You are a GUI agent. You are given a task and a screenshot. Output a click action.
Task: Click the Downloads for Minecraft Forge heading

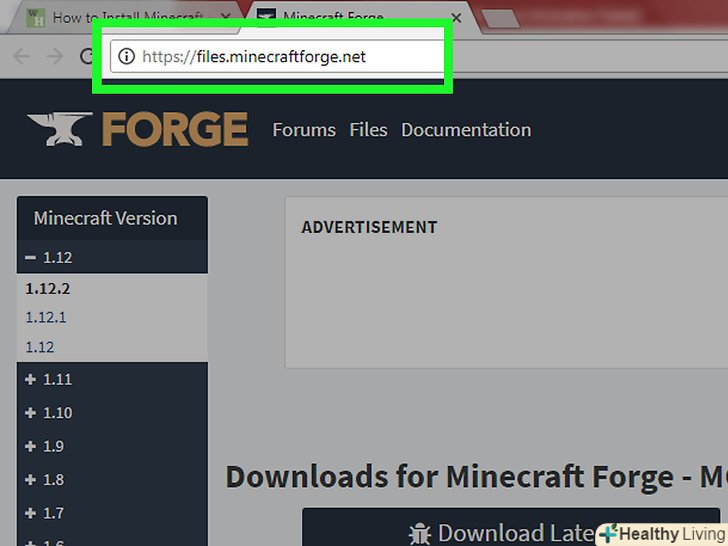click(476, 477)
